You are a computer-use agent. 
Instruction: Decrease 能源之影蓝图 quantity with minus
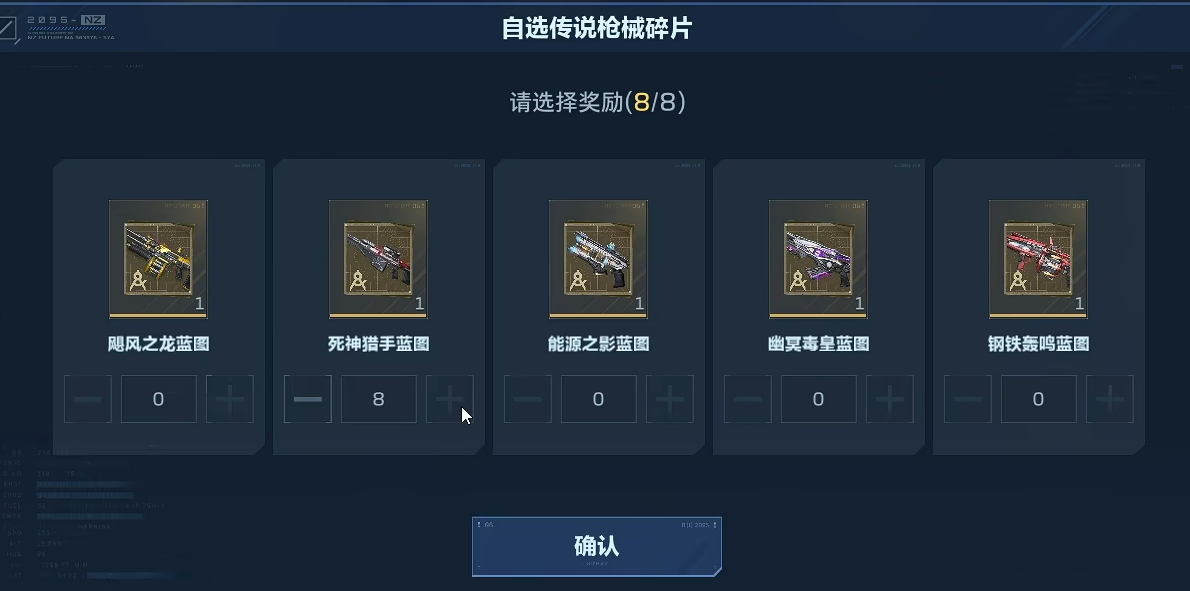527,399
